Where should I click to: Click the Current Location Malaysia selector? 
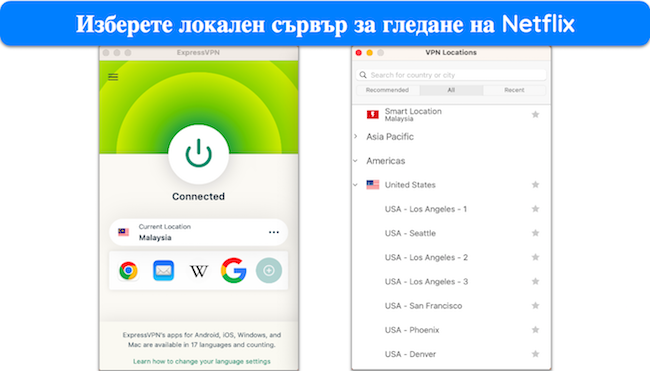[x=199, y=232]
